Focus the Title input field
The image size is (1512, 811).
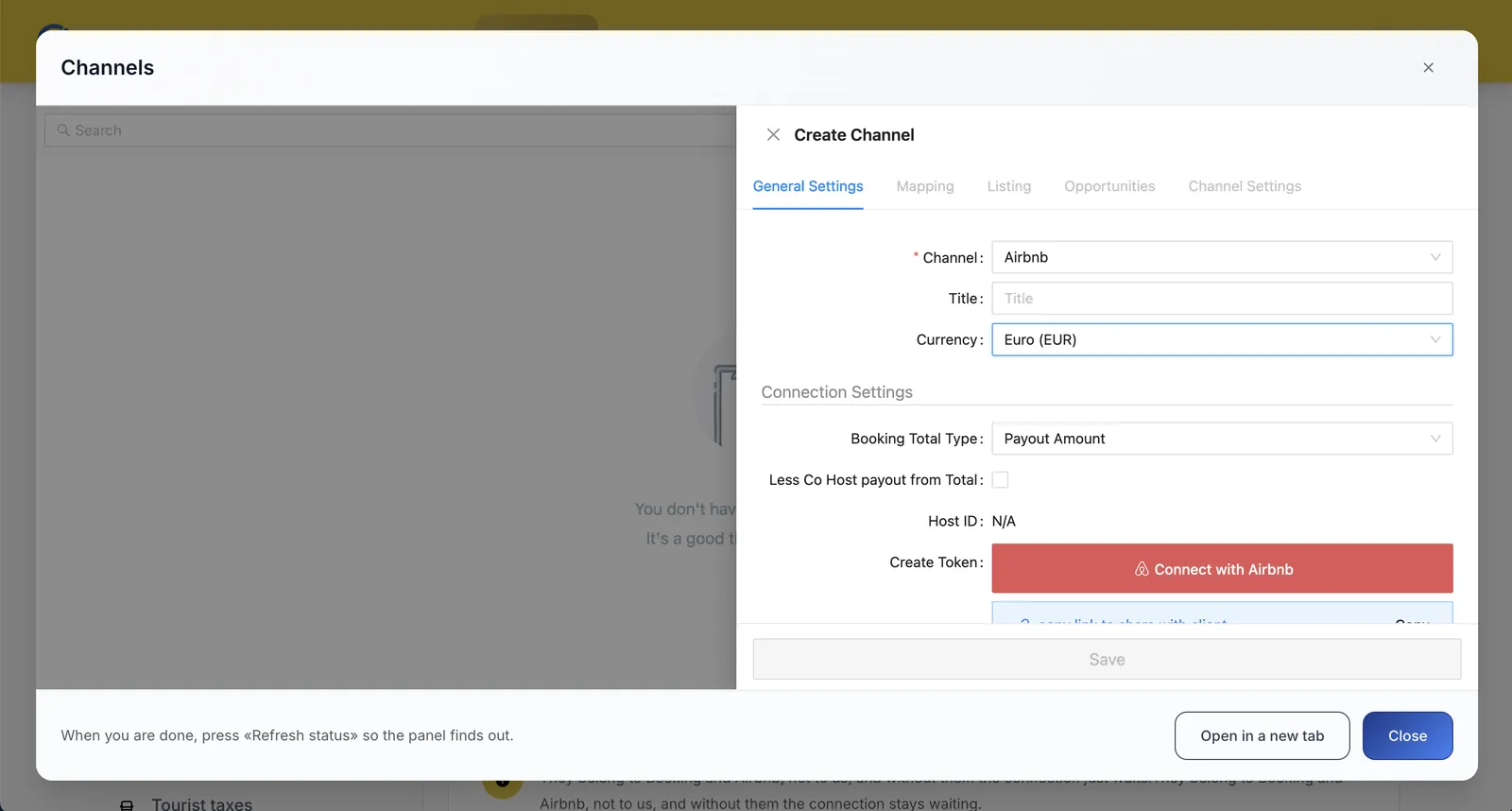click(x=1222, y=299)
